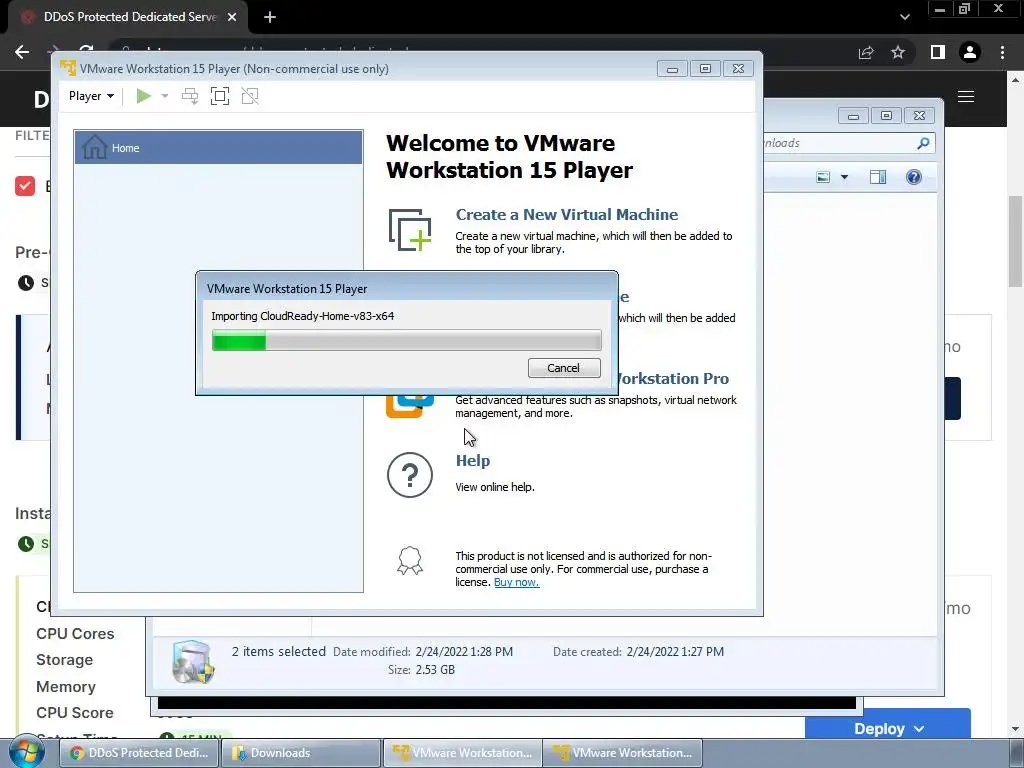Click Create a New Virtual Machine link

tap(567, 214)
